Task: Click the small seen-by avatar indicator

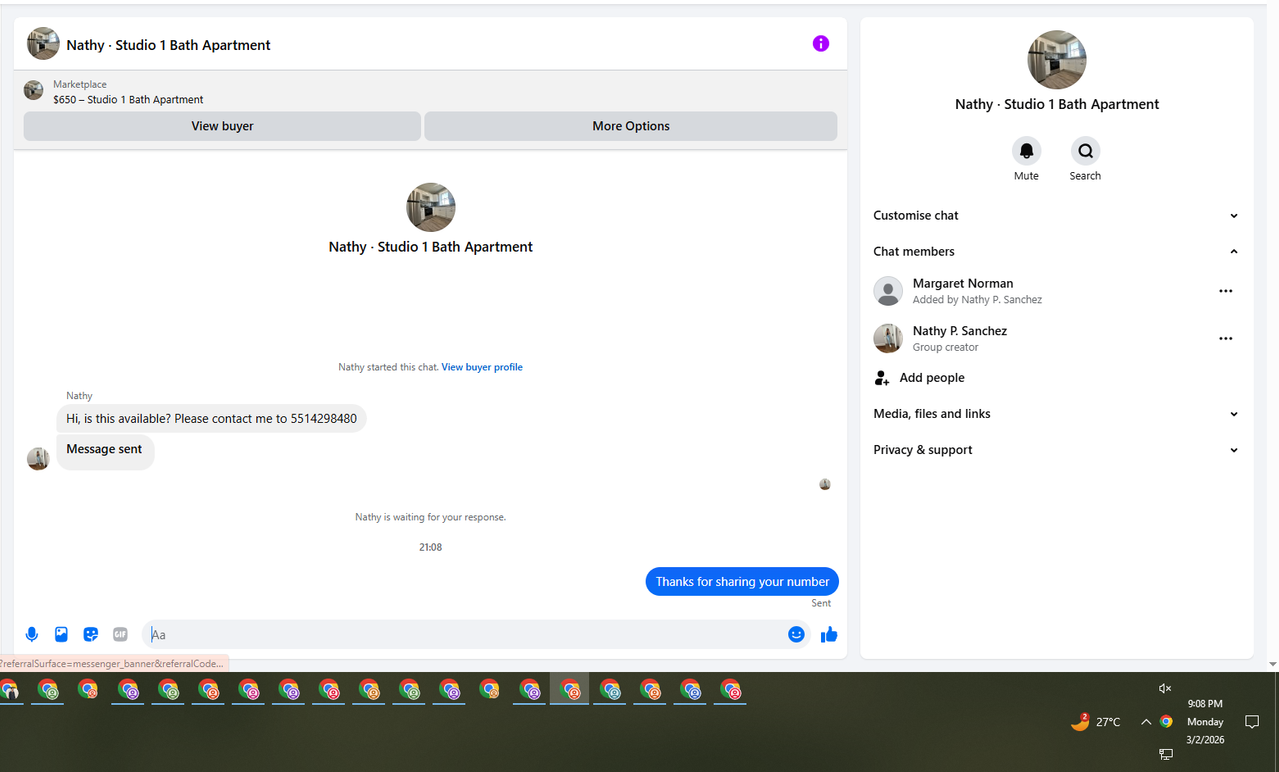Action: click(825, 484)
